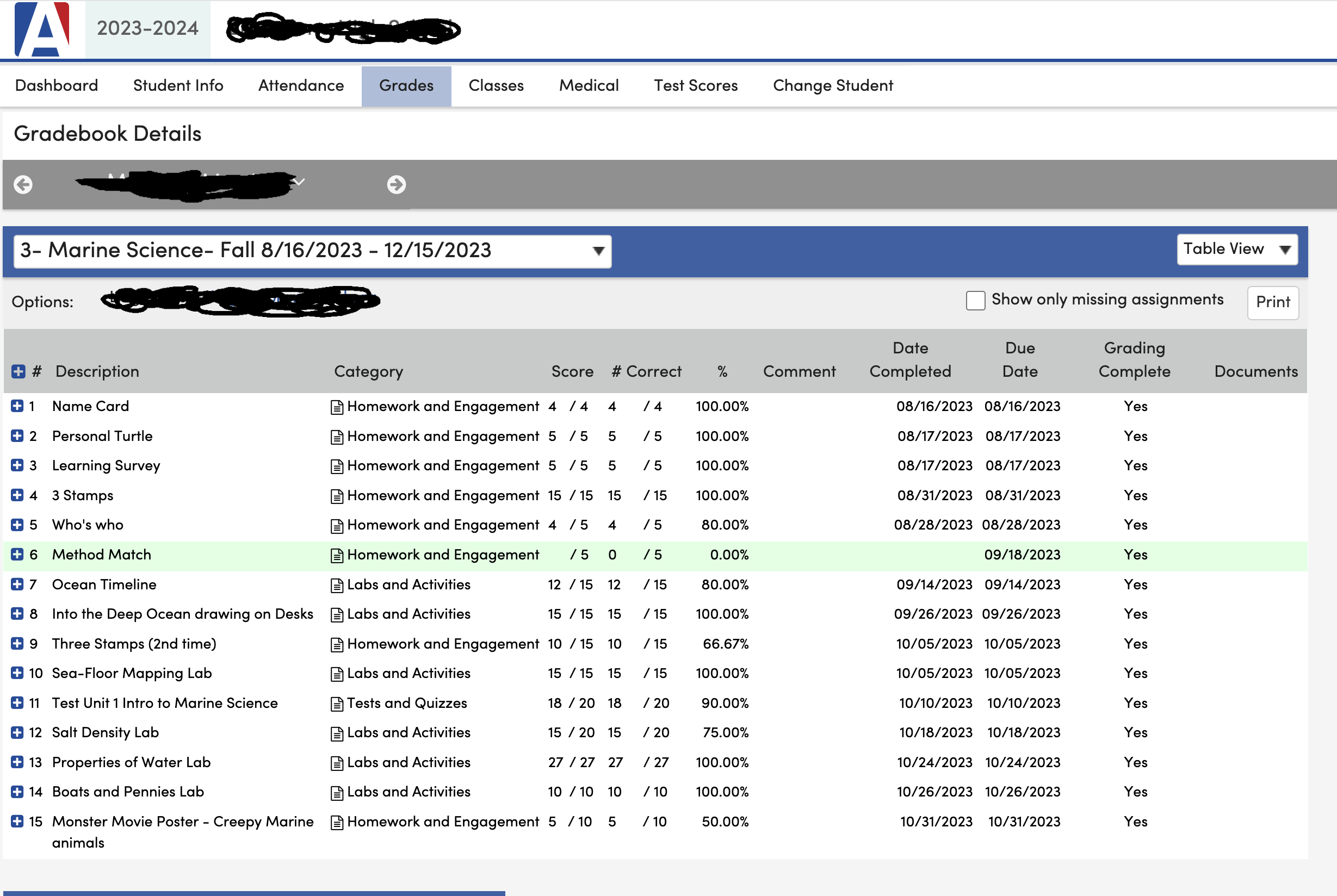The width and height of the screenshot is (1337, 896).
Task: Click the document icon for Test Unit 1 row
Action: point(337,704)
